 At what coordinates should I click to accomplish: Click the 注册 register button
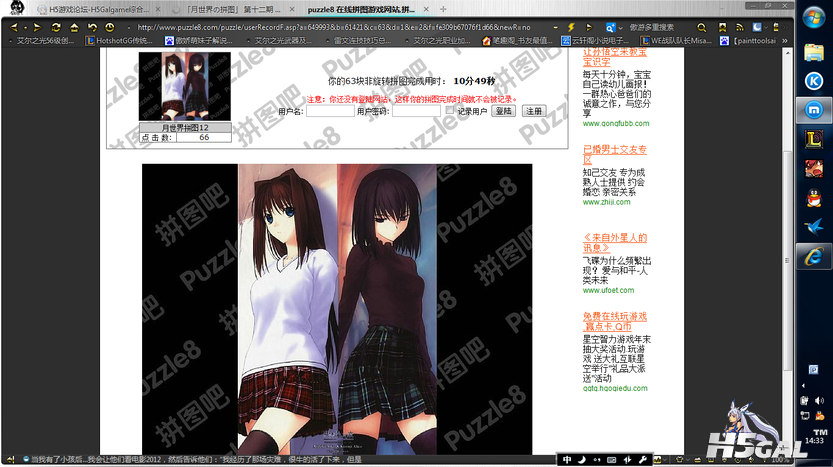[534, 111]
